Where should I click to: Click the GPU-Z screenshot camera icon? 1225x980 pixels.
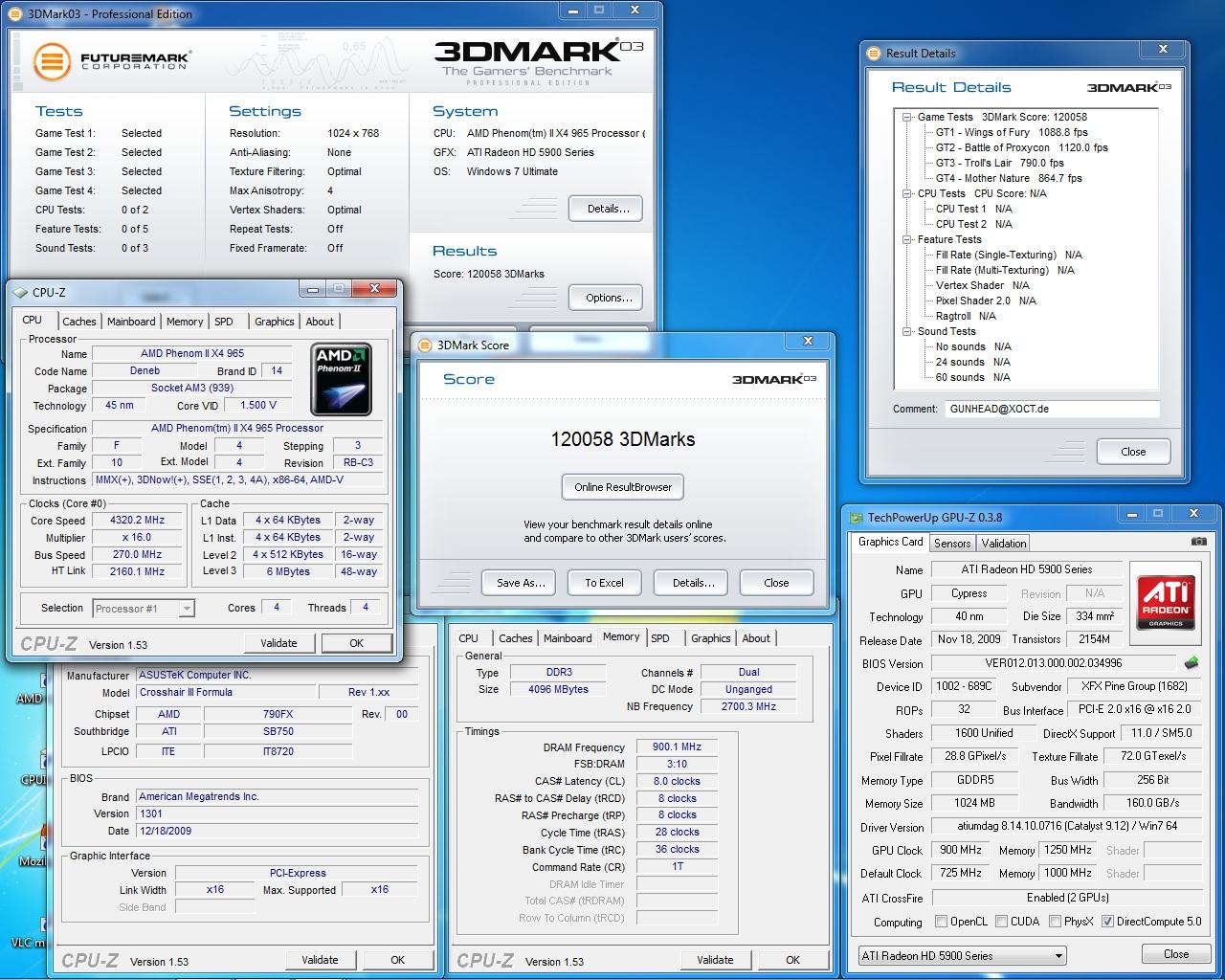(1198, 542)
